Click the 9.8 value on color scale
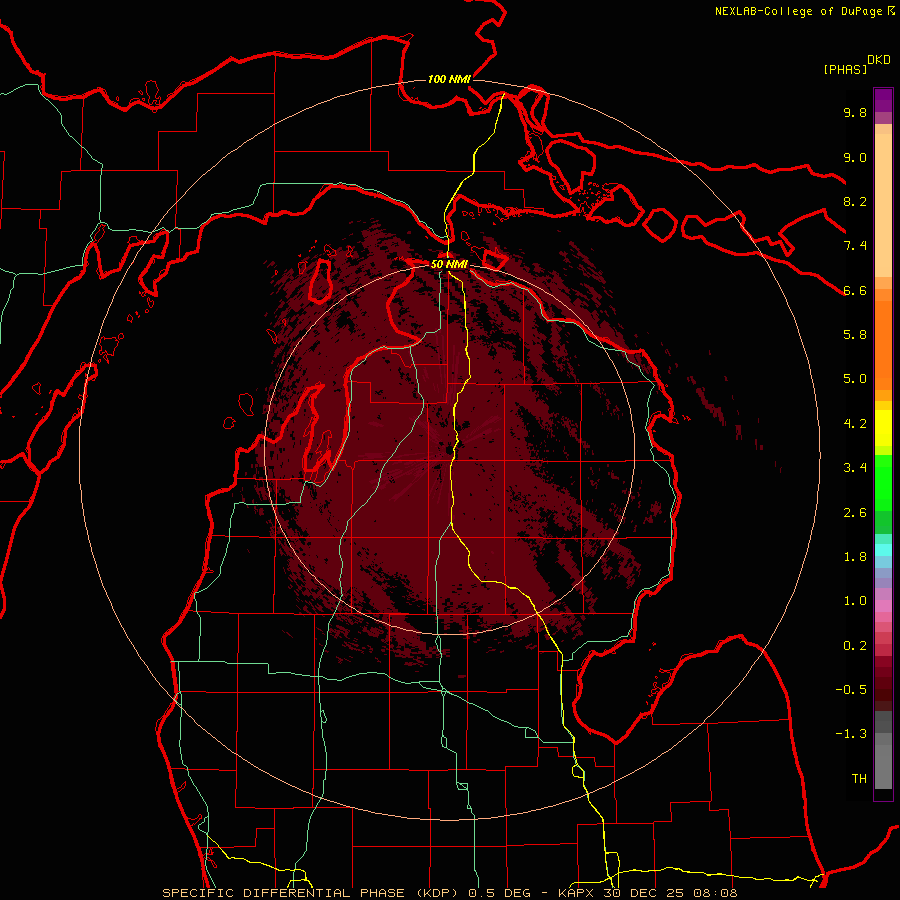The width and height of the screenshot is (900, 900). click(x=855, y=112)
